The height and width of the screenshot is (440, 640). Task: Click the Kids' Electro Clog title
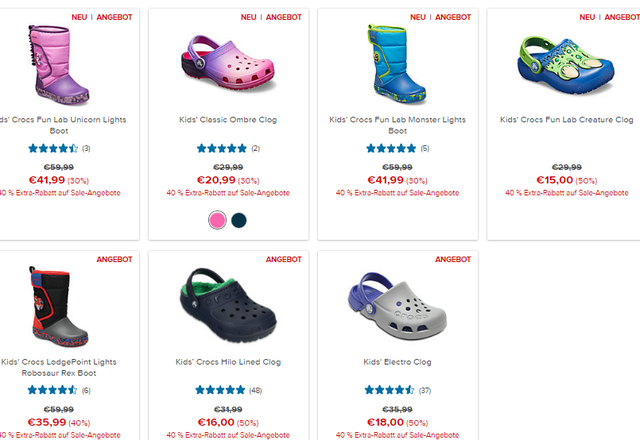pyautogui.click(x=397, y=362)
